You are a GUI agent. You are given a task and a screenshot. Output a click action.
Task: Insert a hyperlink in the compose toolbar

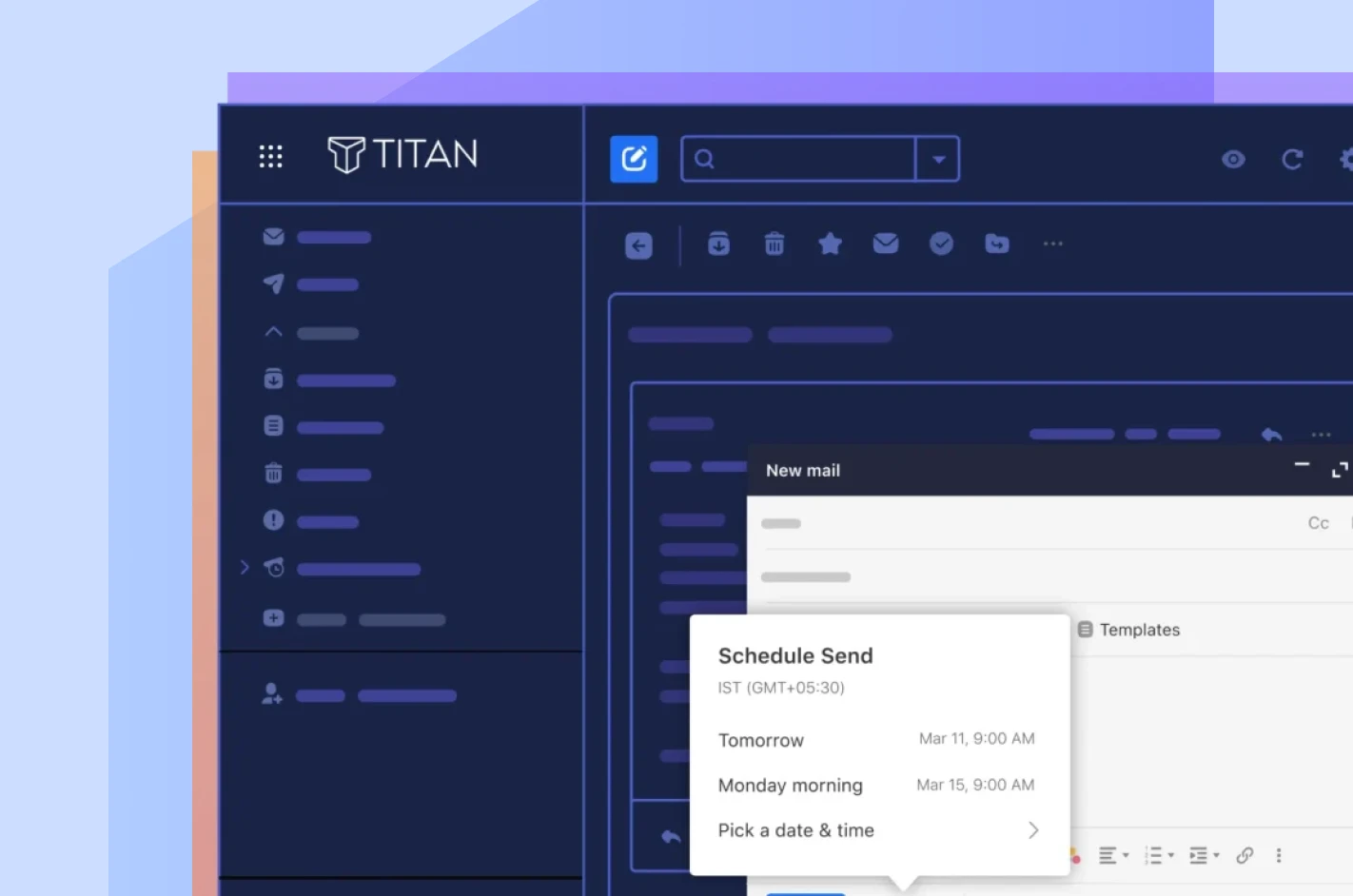1245,855
